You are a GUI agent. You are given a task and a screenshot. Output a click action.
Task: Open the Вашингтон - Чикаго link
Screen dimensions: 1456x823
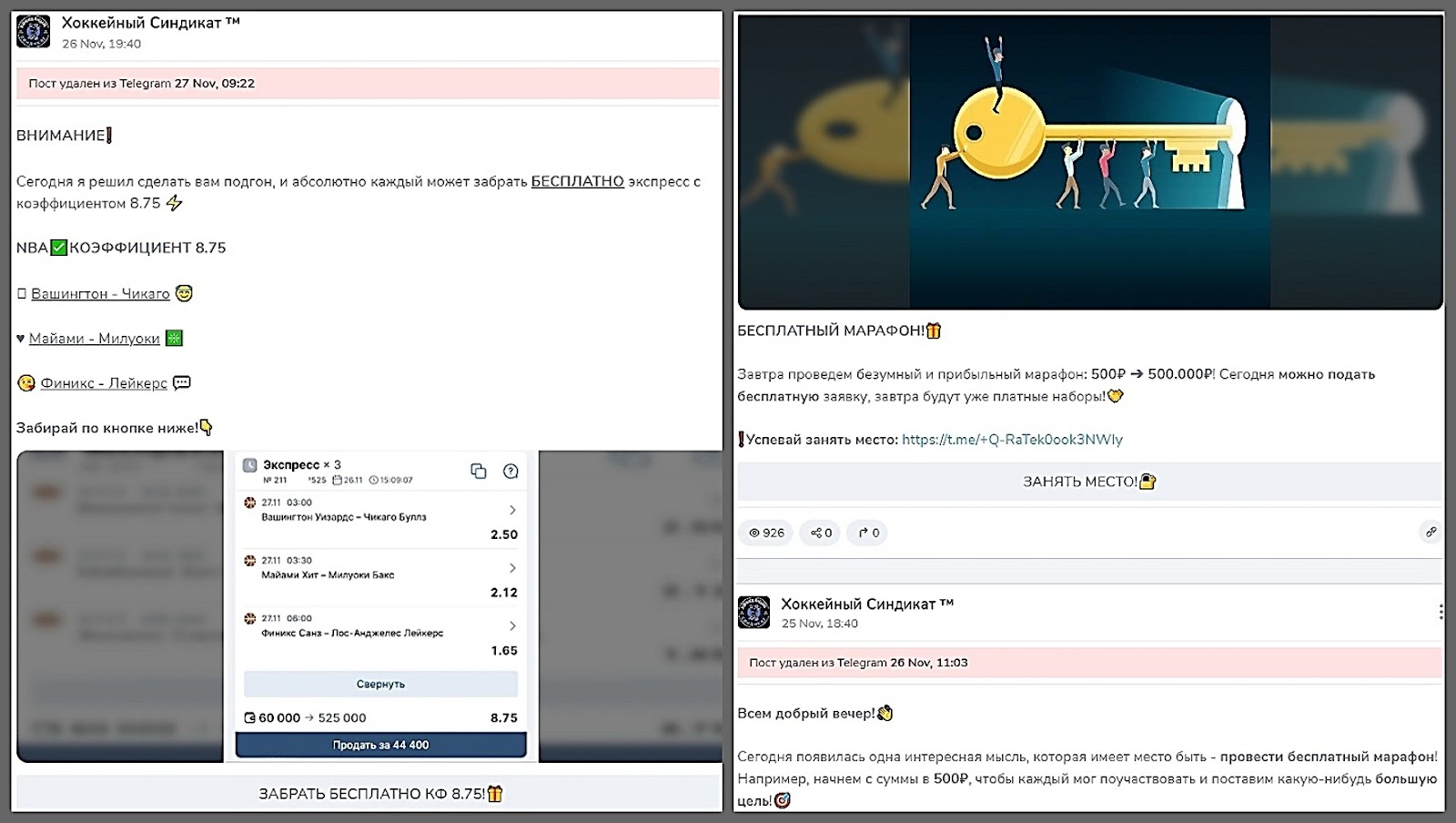[x=100, y=294]
